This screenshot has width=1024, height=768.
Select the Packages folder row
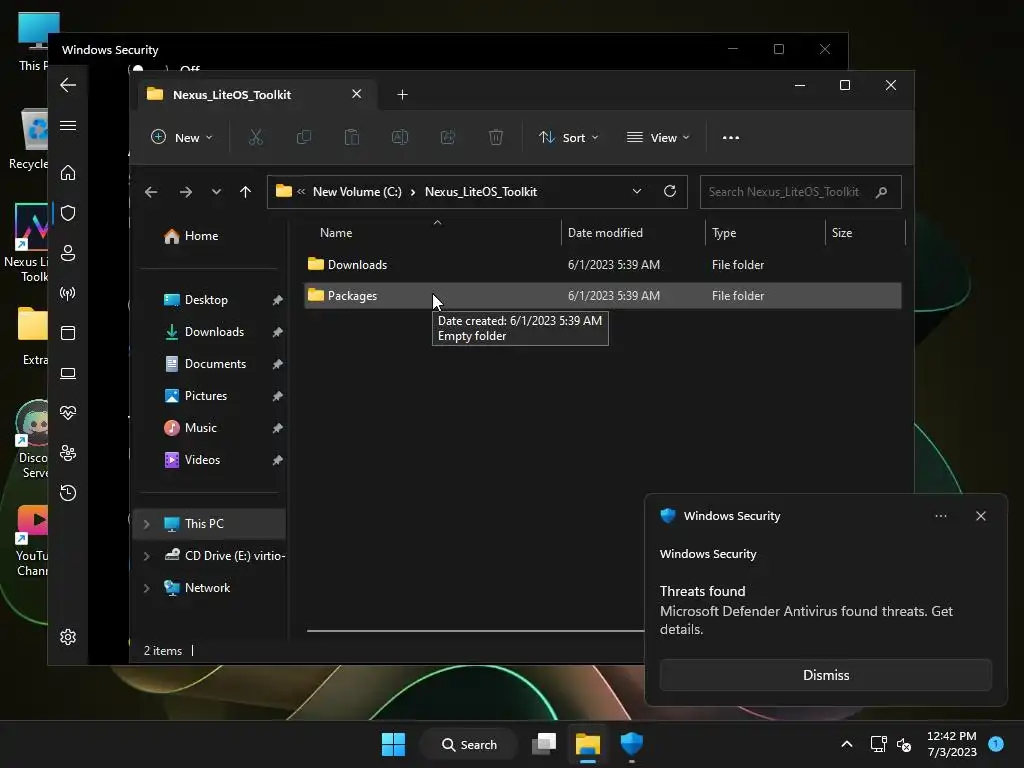tap(603, 296)
